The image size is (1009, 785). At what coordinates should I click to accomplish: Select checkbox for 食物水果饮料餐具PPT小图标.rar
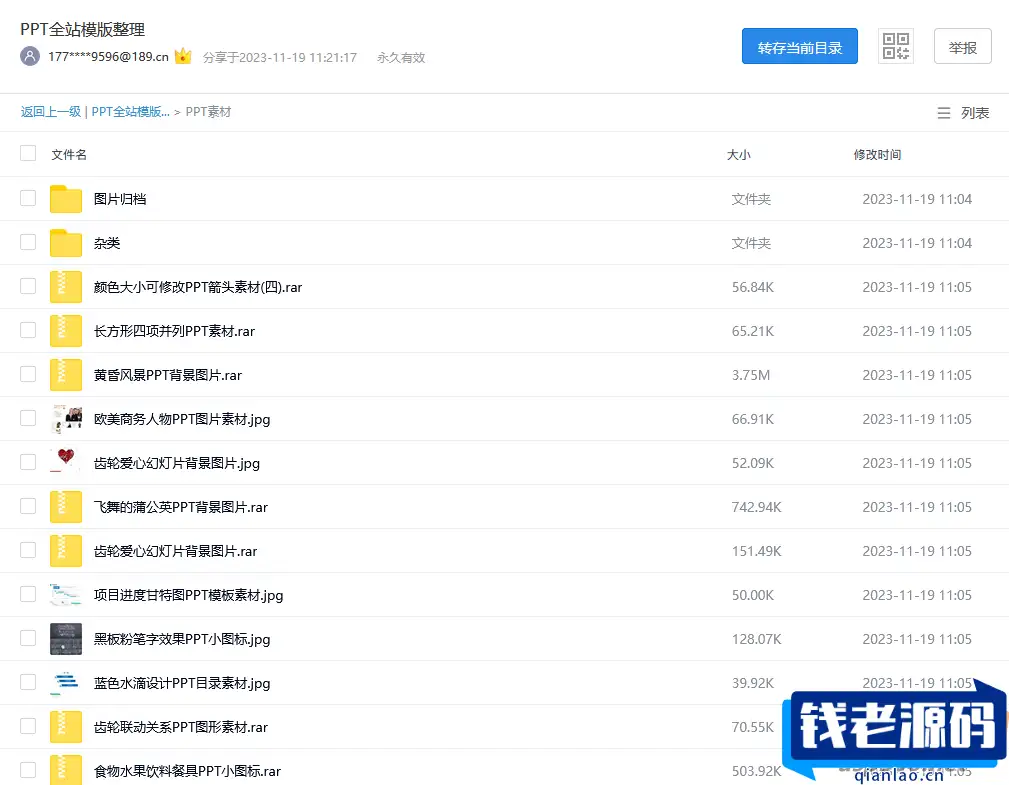28,770
